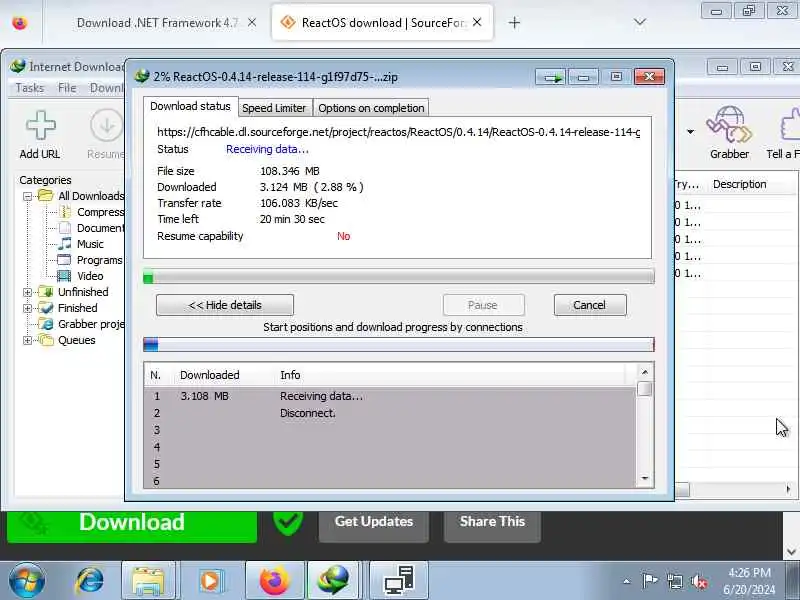
Task: Collapse the All Downloads tree node
Action: [28, 196]
